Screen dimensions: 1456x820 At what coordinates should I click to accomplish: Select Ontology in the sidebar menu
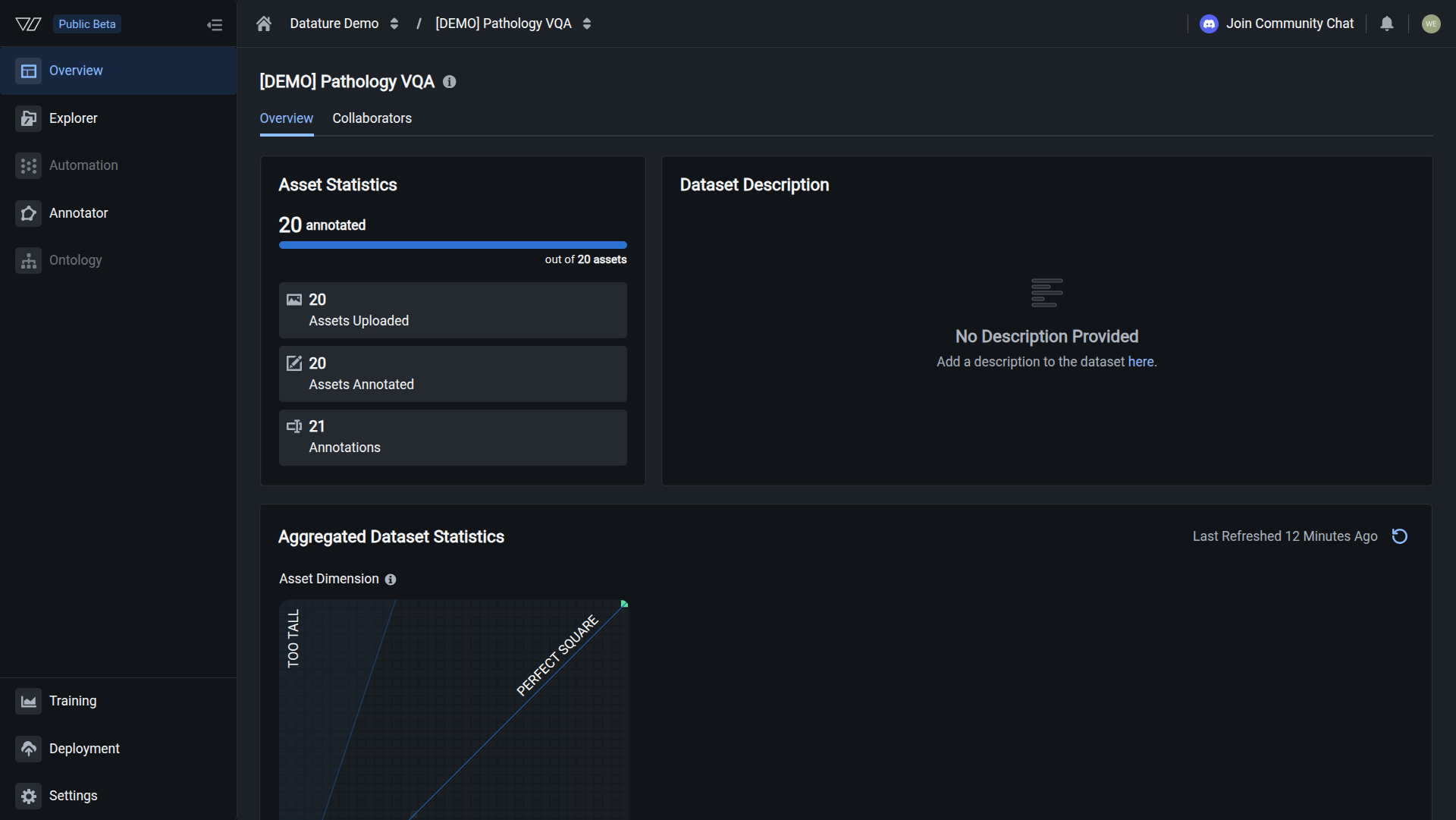[118, 260]
